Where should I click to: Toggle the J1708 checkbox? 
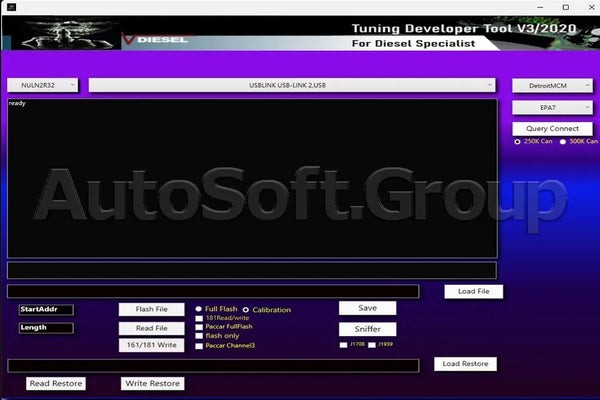tap(343, 345)
